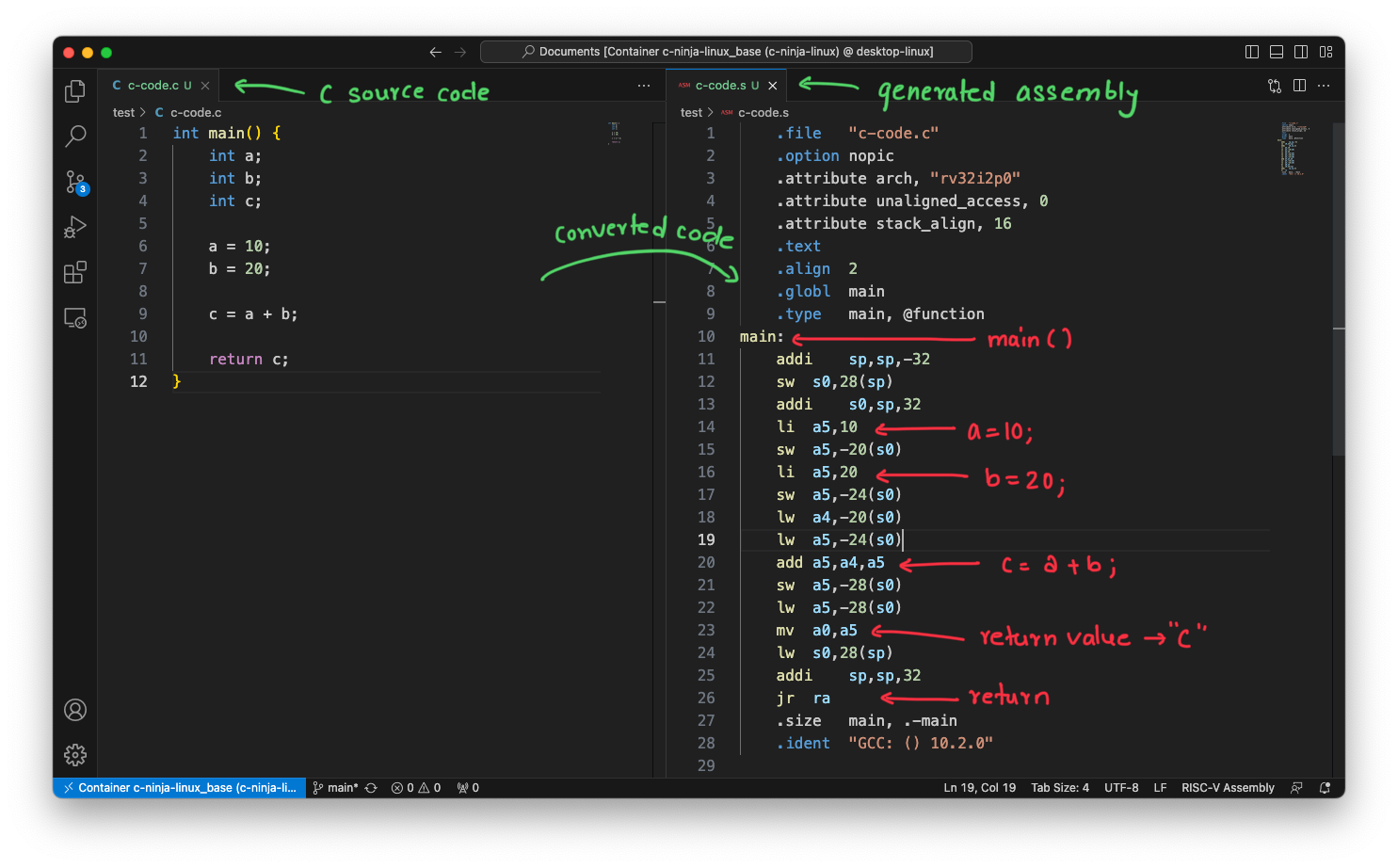This screenshot has width=1398, height=868.
Task: Open Run and Debug view
Action: pyautogui.click(x=75, y=227)
